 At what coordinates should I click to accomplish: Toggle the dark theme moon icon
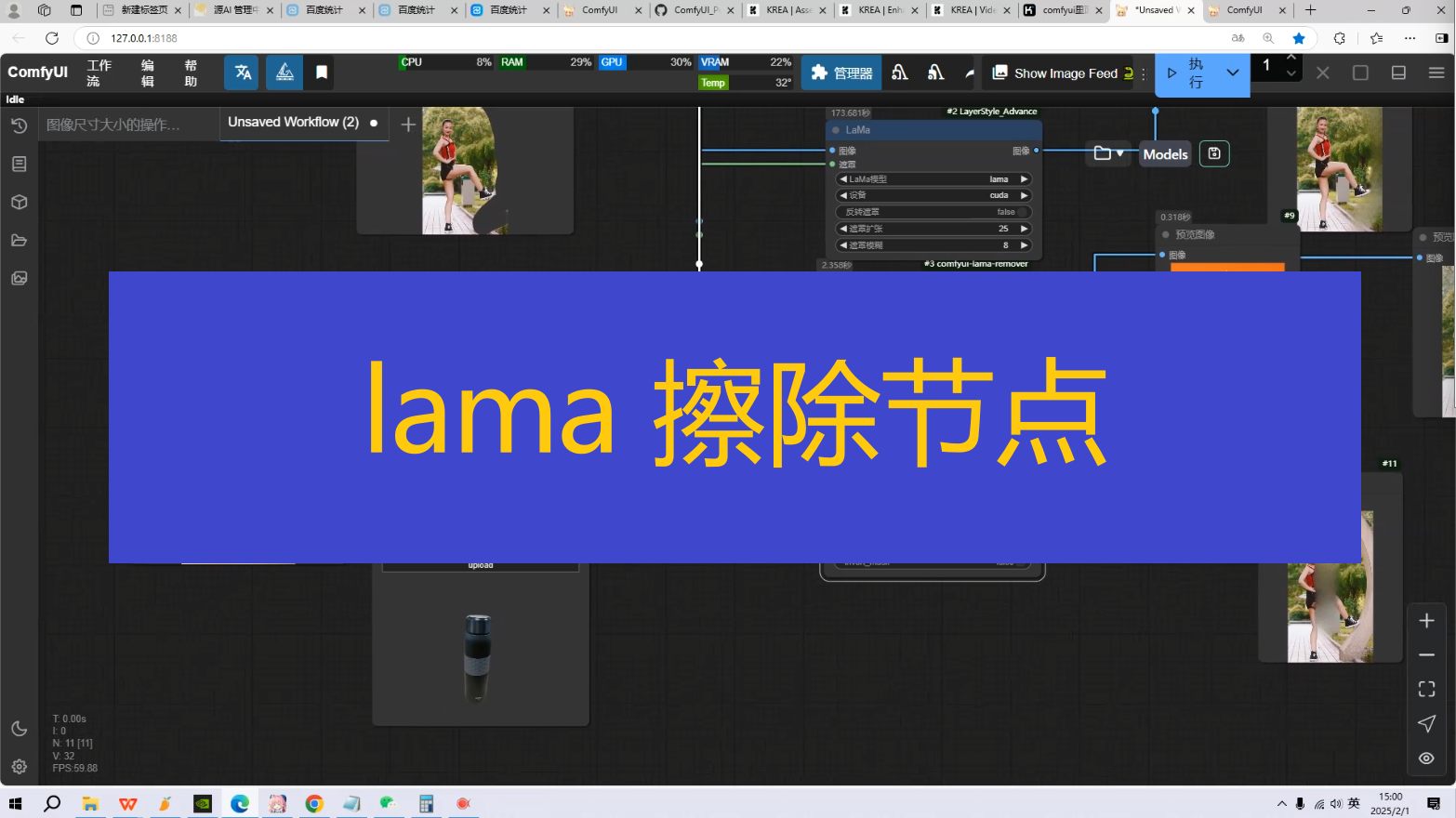[19, 729]
